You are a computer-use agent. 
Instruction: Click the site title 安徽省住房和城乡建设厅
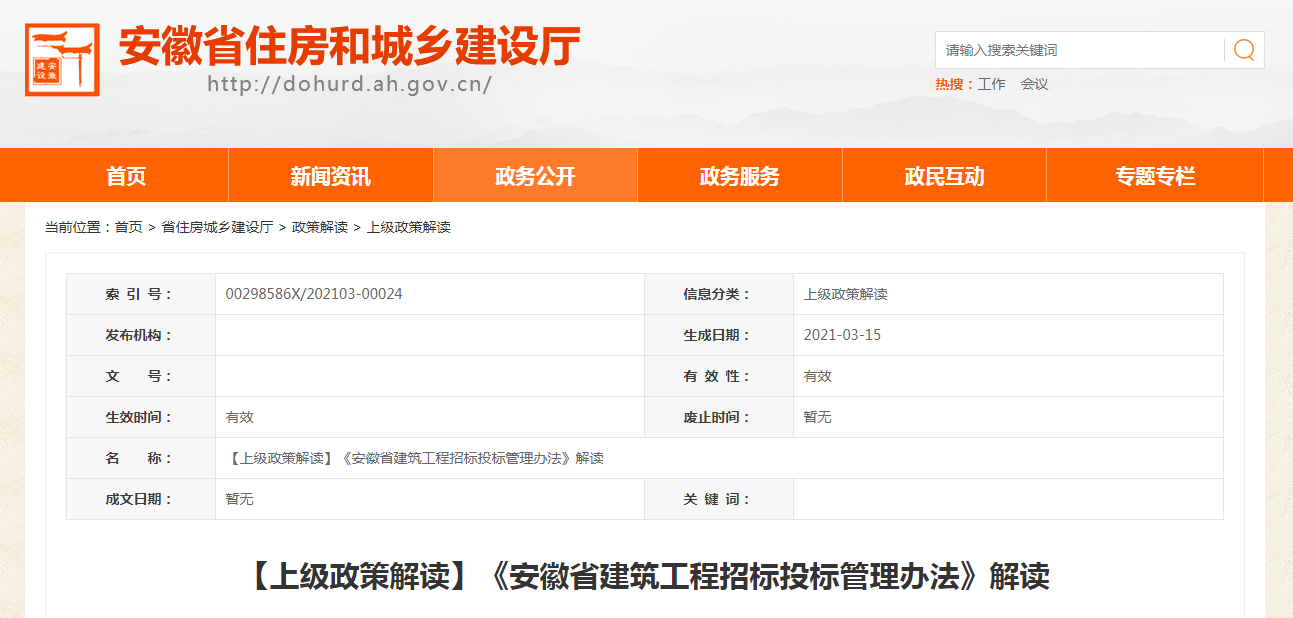click(x=349, y=46)
